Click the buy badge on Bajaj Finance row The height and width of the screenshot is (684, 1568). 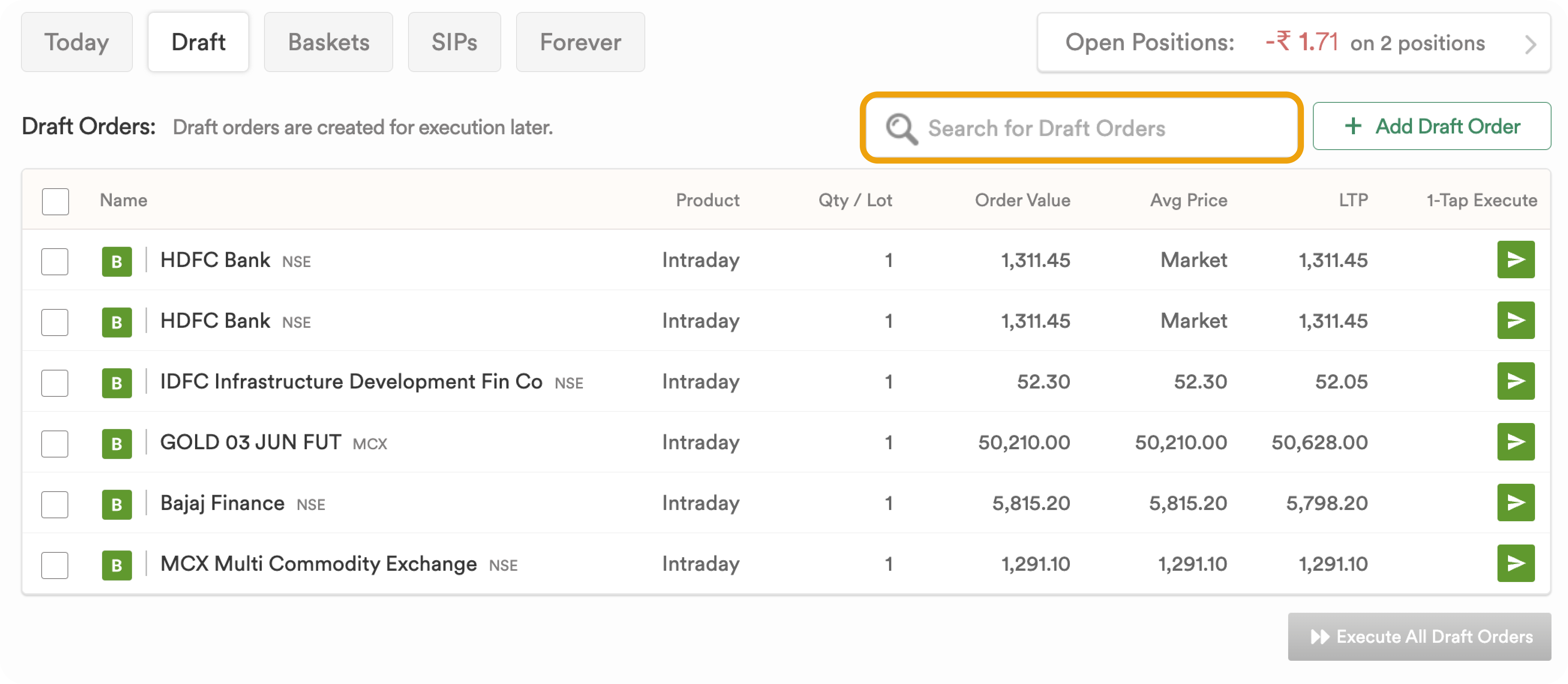[x=117, y=504]
